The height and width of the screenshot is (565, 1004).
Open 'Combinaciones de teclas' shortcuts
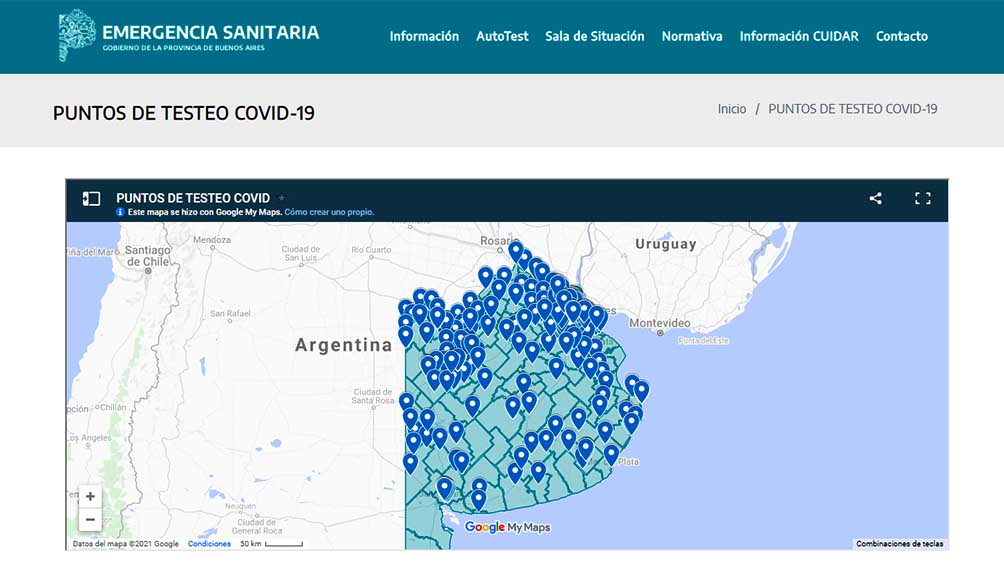click(x=900, y=544)
